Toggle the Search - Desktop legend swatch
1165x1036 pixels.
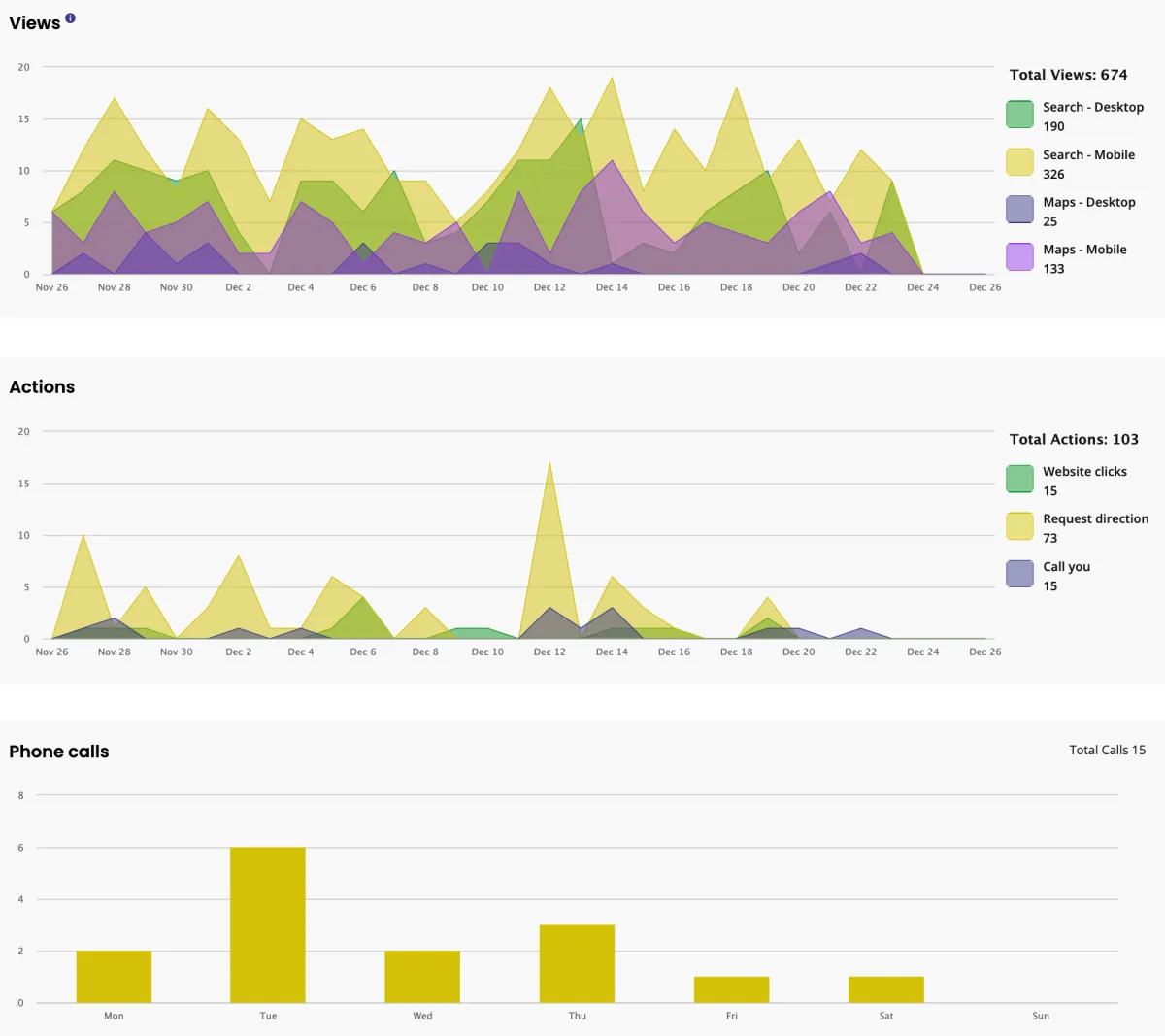[1019, 115]
